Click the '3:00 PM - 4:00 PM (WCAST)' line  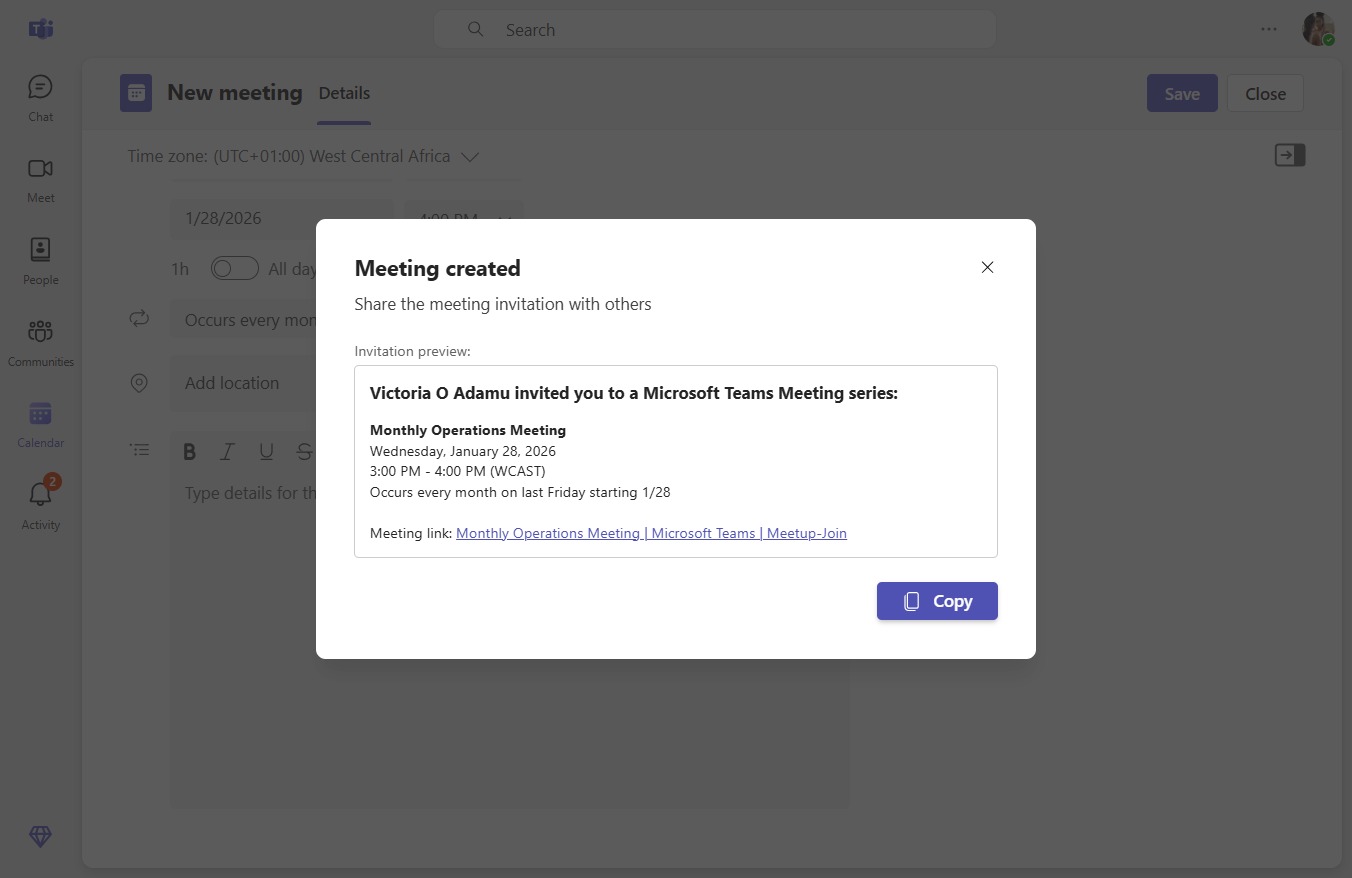point(458,471)
